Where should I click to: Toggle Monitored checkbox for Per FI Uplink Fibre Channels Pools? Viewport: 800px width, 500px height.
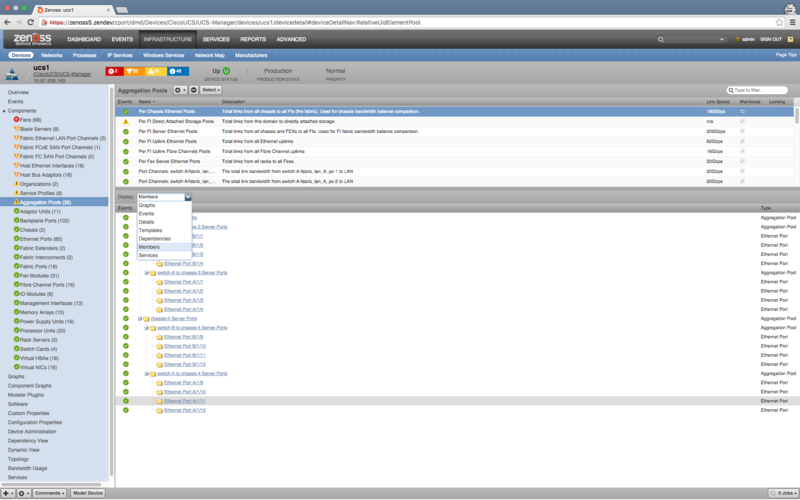click(742, 151)
